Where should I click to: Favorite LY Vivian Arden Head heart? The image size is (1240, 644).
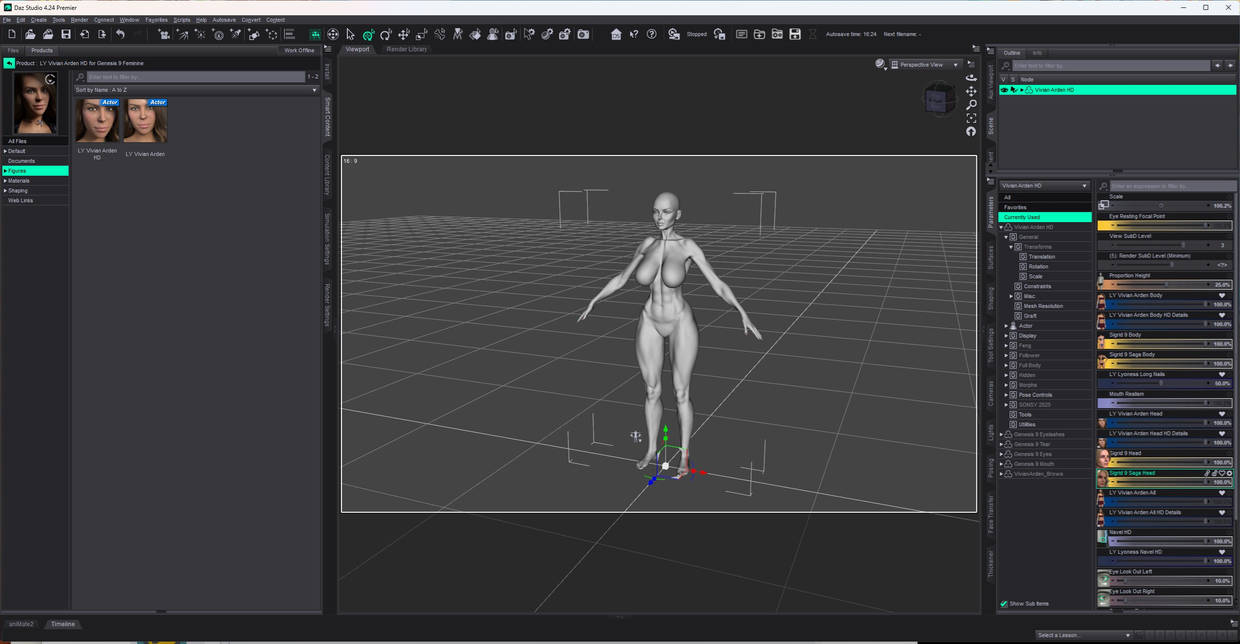click(x=1221, y=413)
